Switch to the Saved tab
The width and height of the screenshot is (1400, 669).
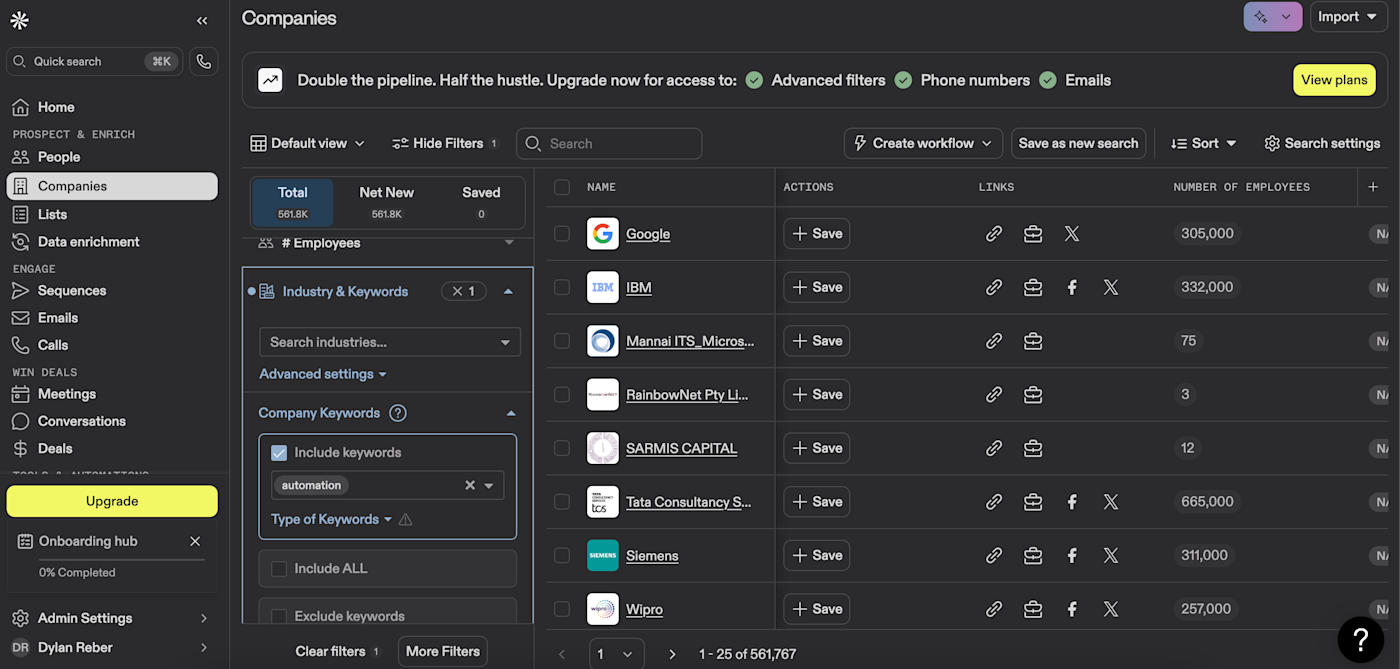[x=481, y=201]
